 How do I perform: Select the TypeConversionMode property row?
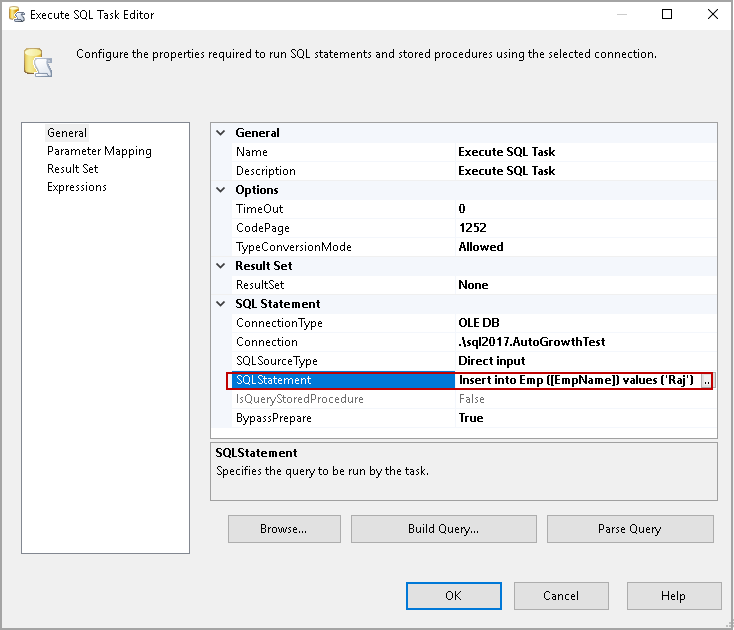point(474,247)
